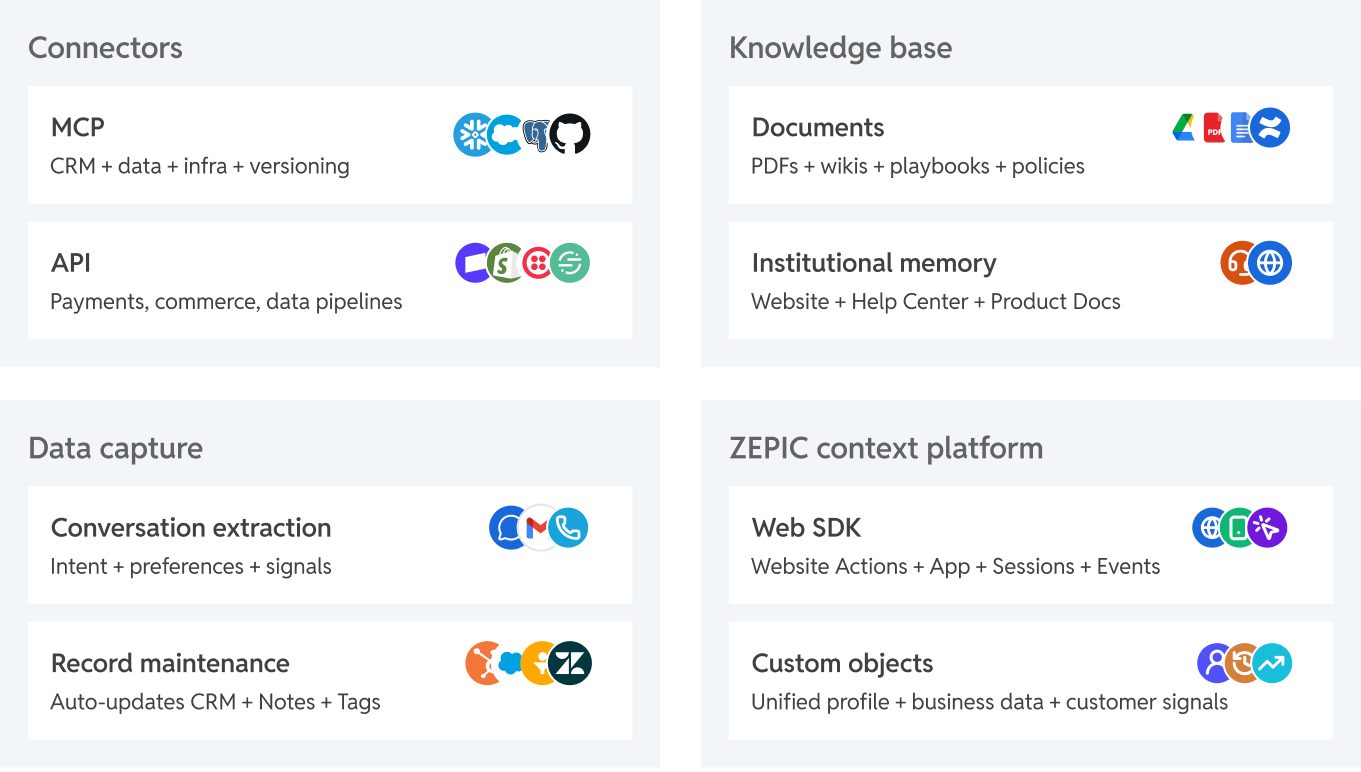This screenshot has width=1361, height=772.
Task: Click the blue phone call icon
Action: pyautogui.click(x=569, y=527)
